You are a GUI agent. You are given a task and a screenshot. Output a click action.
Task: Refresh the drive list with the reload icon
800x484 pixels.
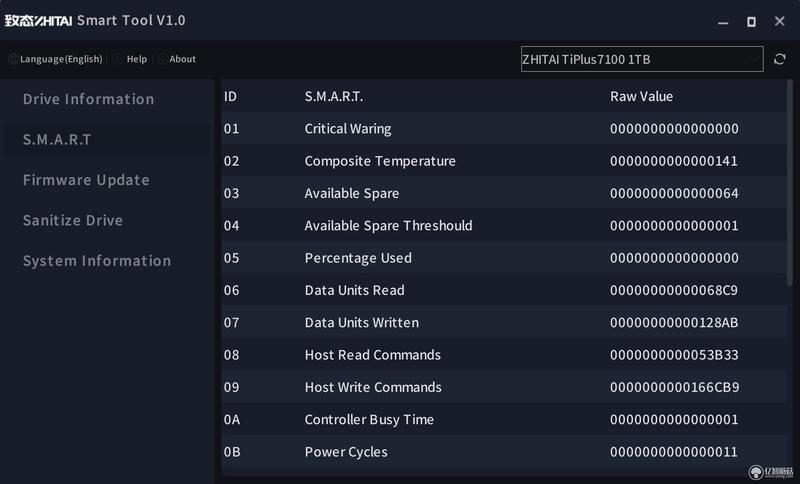pos(779,59)
